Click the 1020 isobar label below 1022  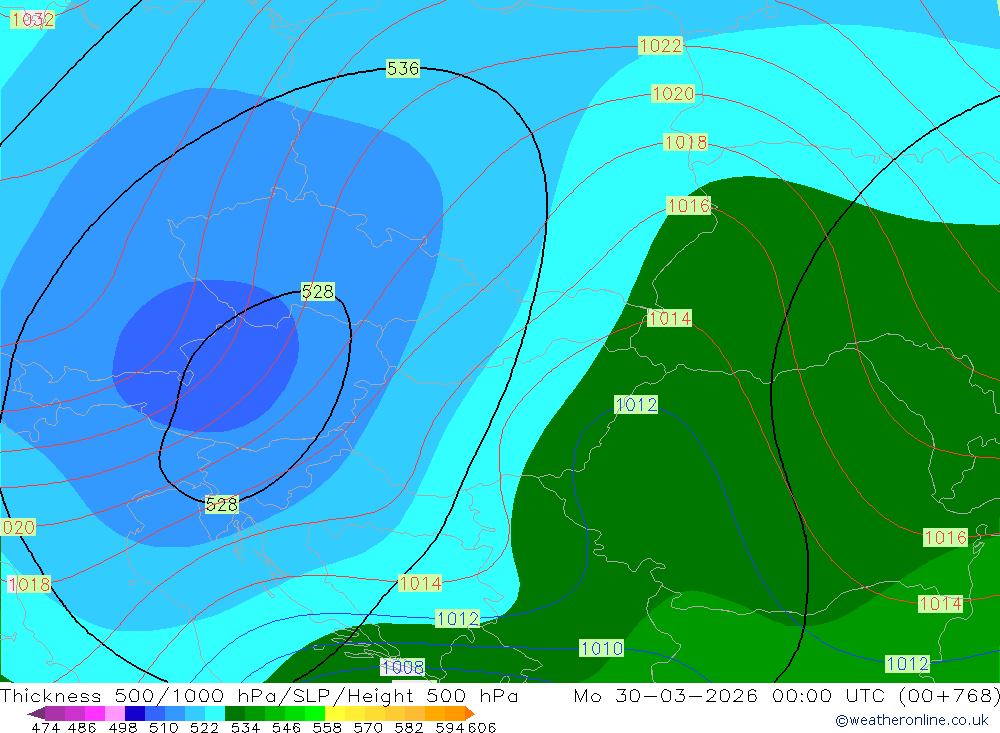pyautogui.click(x=673, y=94)
